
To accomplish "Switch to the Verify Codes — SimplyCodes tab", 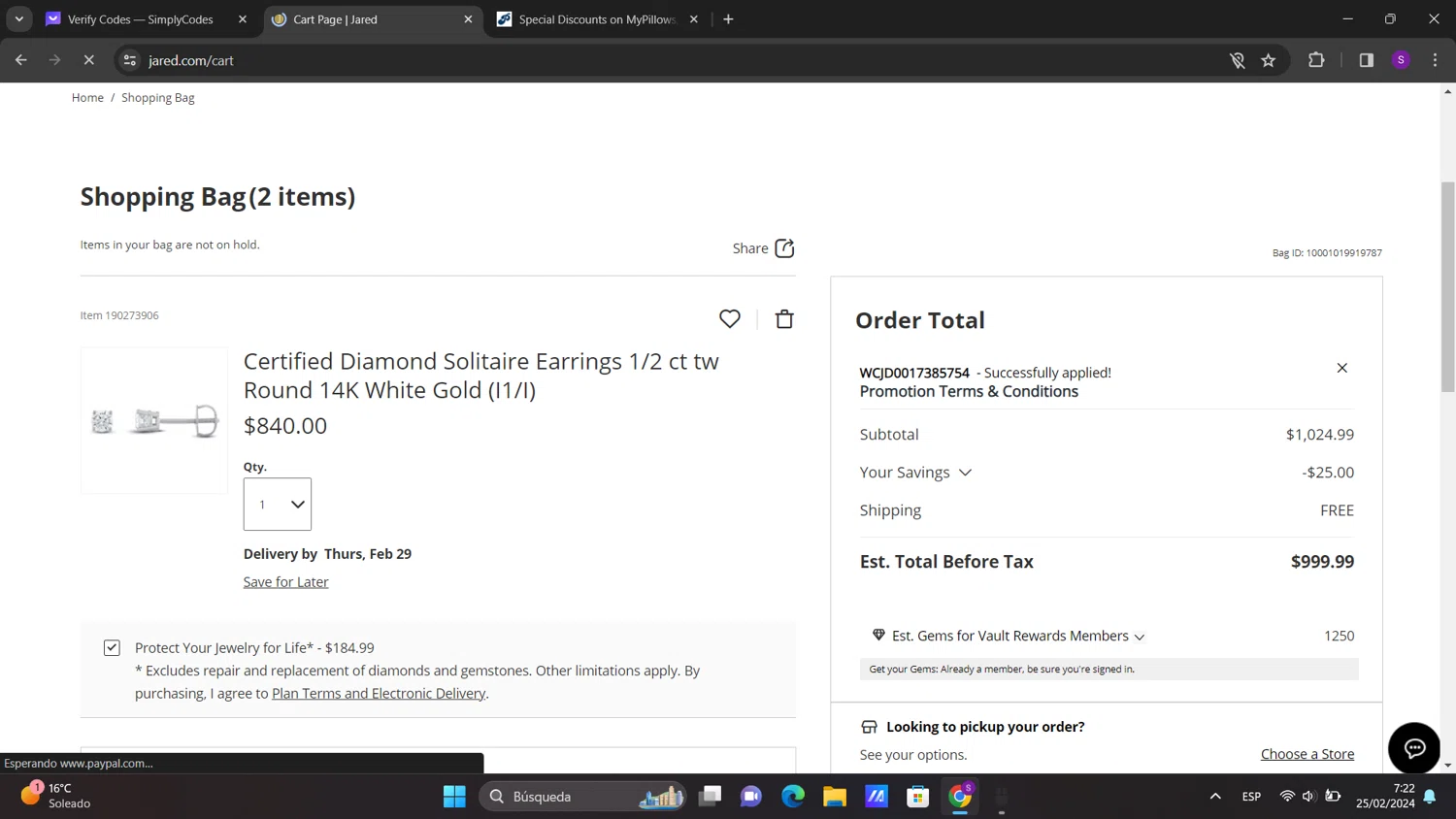I will click(x=141, y=19).
